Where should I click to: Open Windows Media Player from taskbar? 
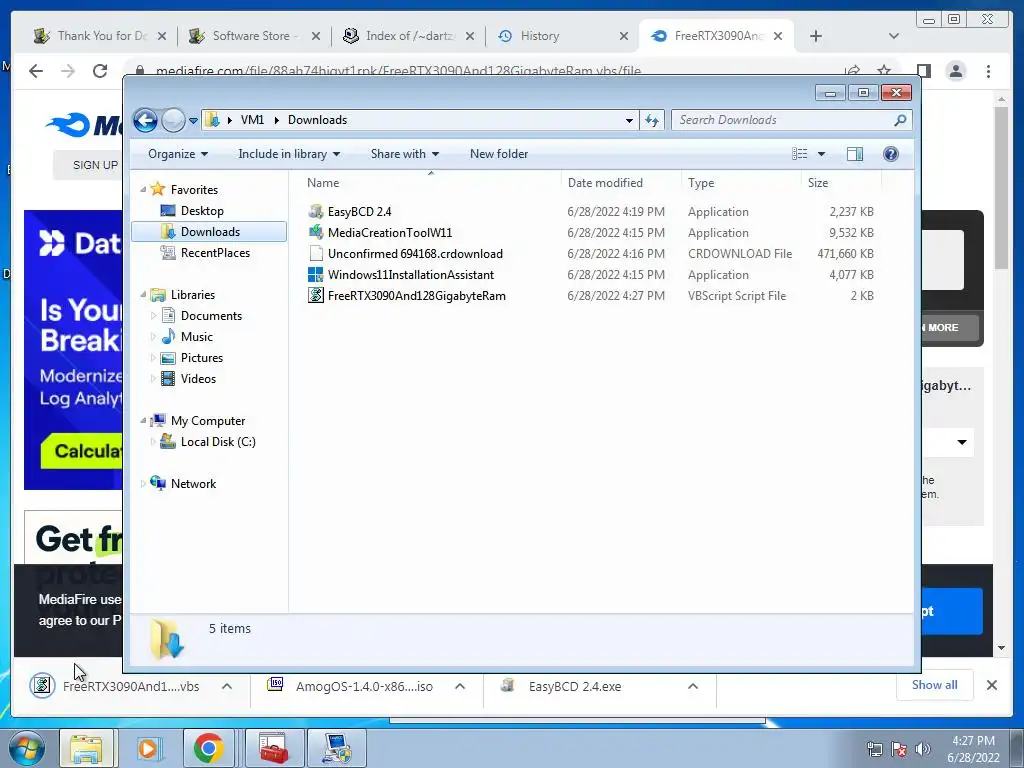(148, 748)
